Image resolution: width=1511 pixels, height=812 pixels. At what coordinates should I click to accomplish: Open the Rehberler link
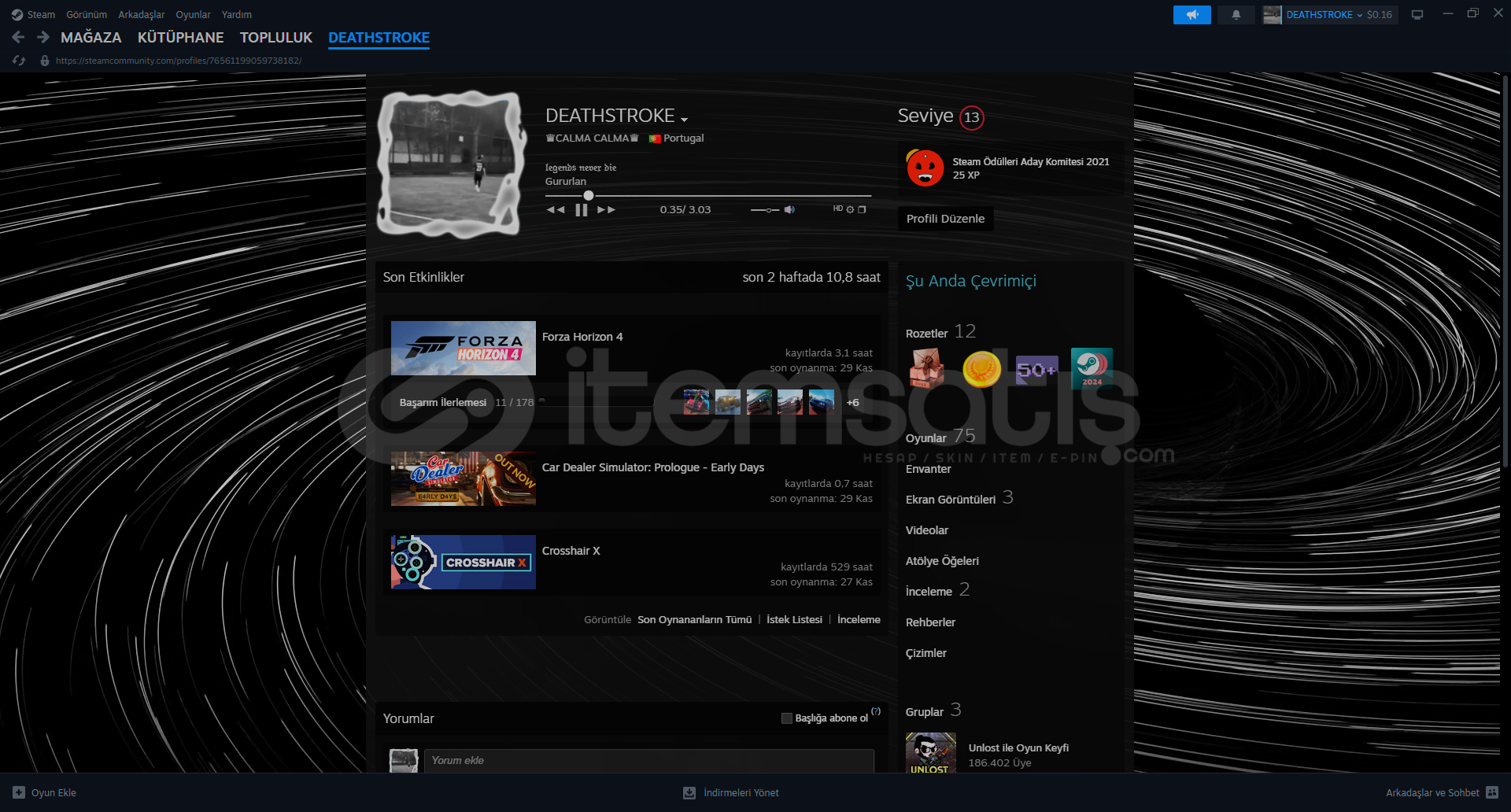930,622
